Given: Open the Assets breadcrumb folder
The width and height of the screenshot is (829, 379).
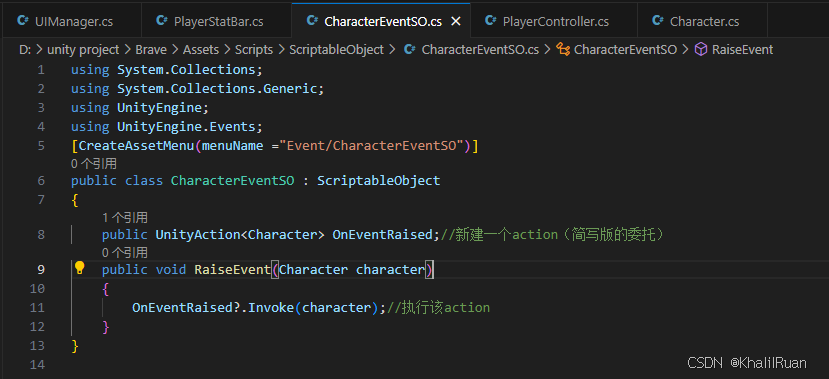Looking at the screenshot, I should point(200,50).
